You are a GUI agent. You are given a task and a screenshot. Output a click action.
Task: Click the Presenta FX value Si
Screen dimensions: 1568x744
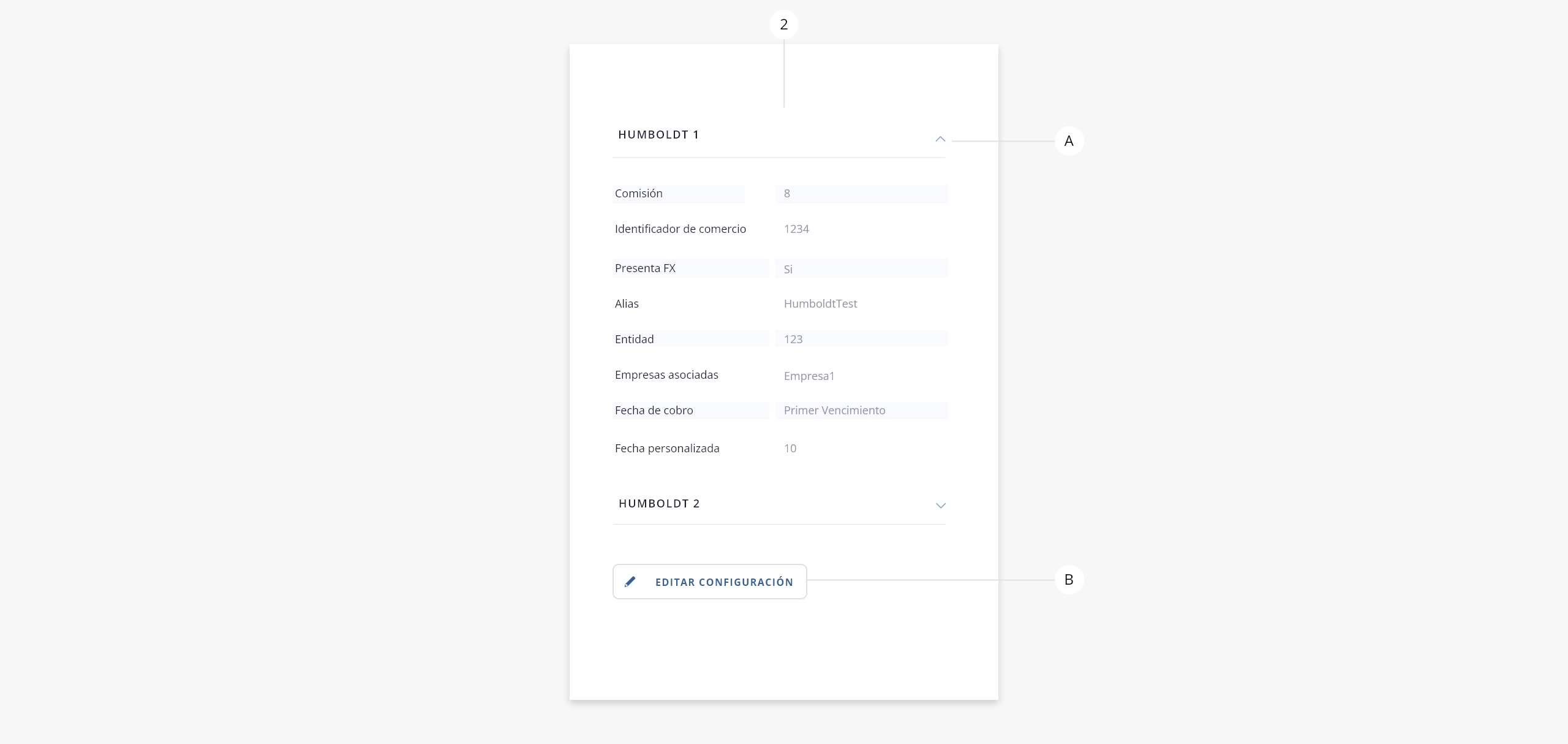788,269
